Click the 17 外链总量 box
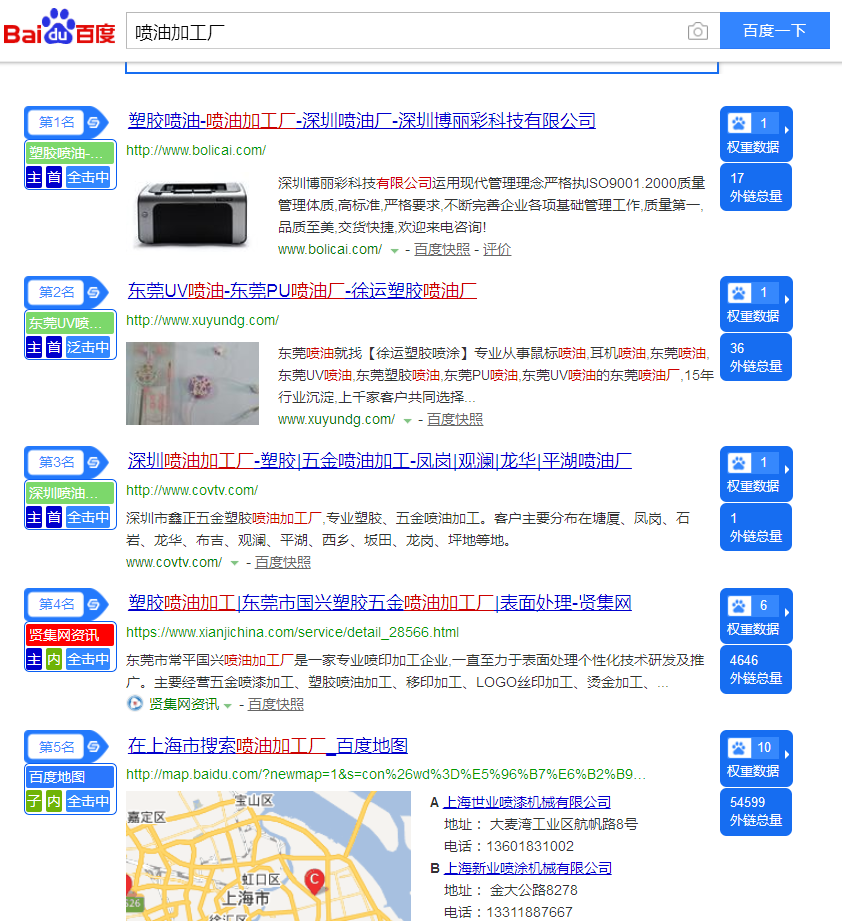842x921 pixels. 756,187
